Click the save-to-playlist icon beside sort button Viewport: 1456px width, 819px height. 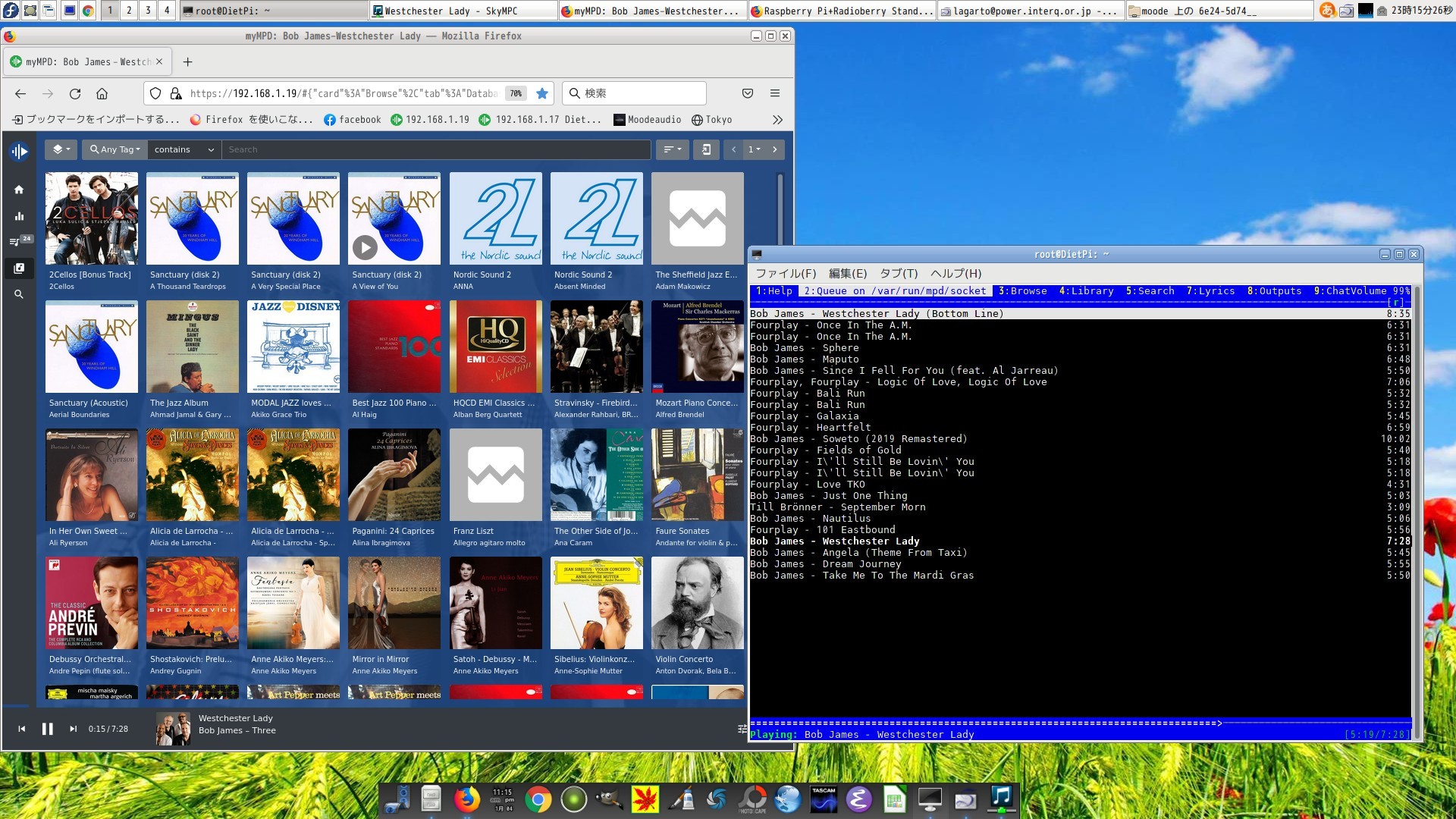[x=706, y=149]
